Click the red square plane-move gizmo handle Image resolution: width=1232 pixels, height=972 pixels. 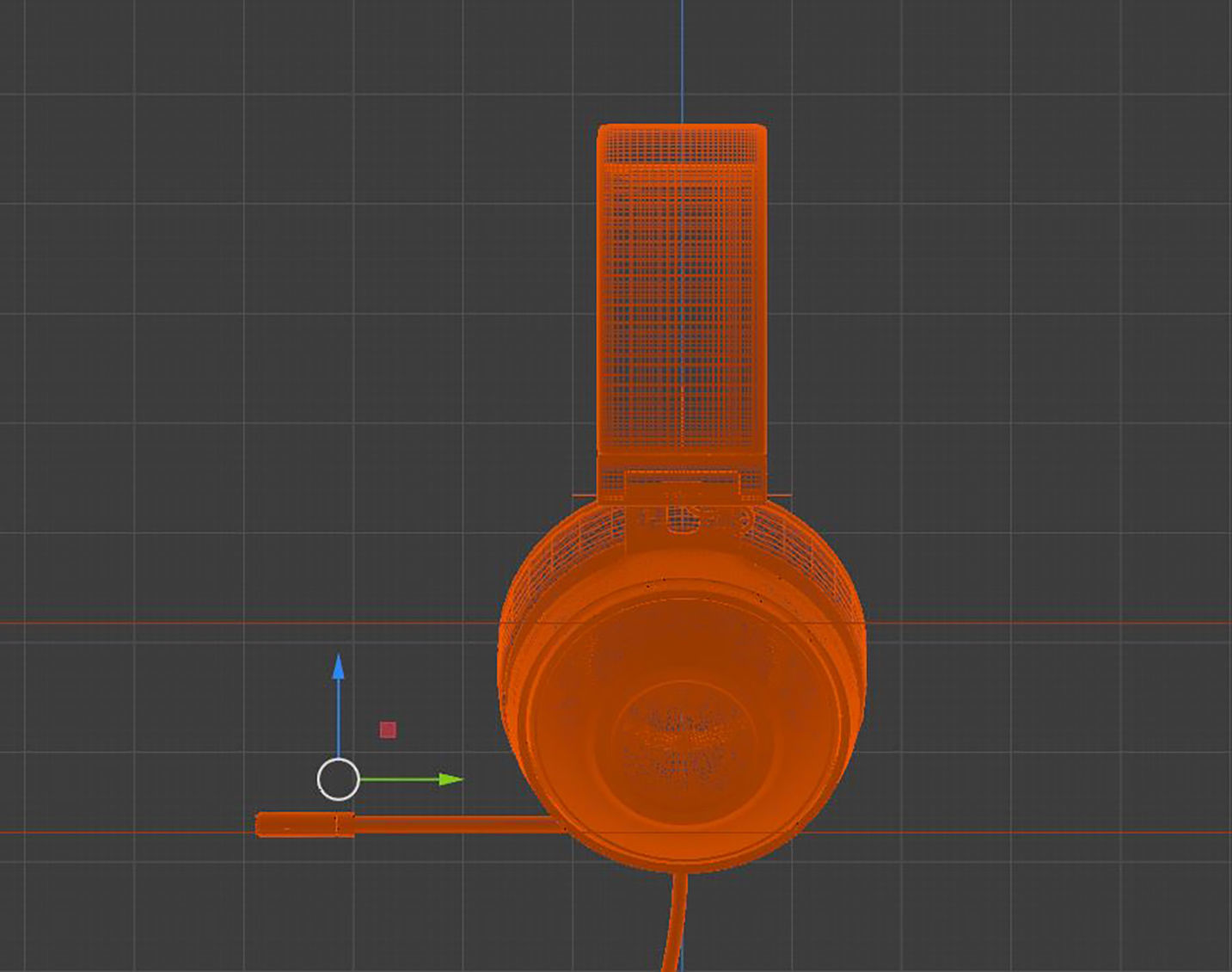(x=388, y=730)
